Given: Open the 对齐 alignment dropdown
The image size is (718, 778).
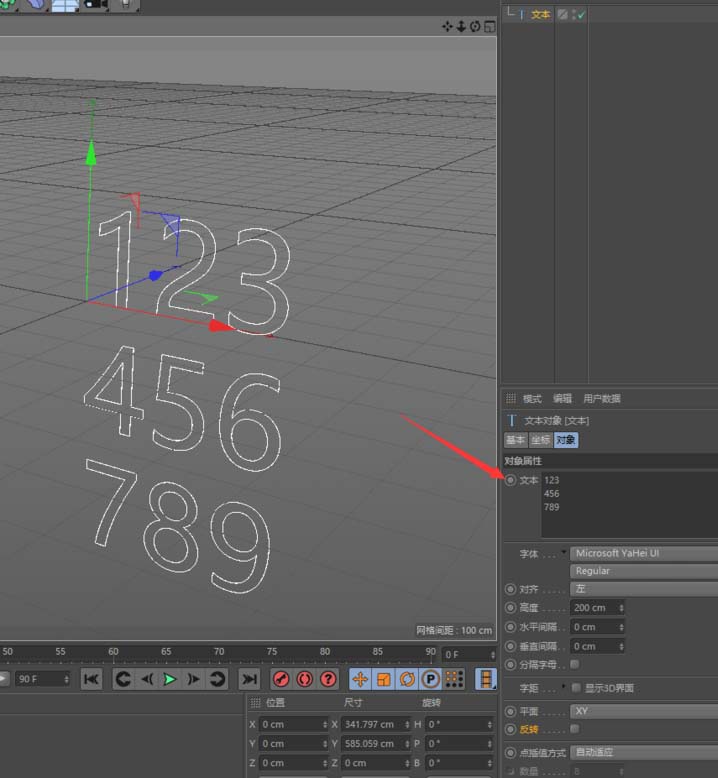Looking at the screenshot, I should (x=644, y=589).
